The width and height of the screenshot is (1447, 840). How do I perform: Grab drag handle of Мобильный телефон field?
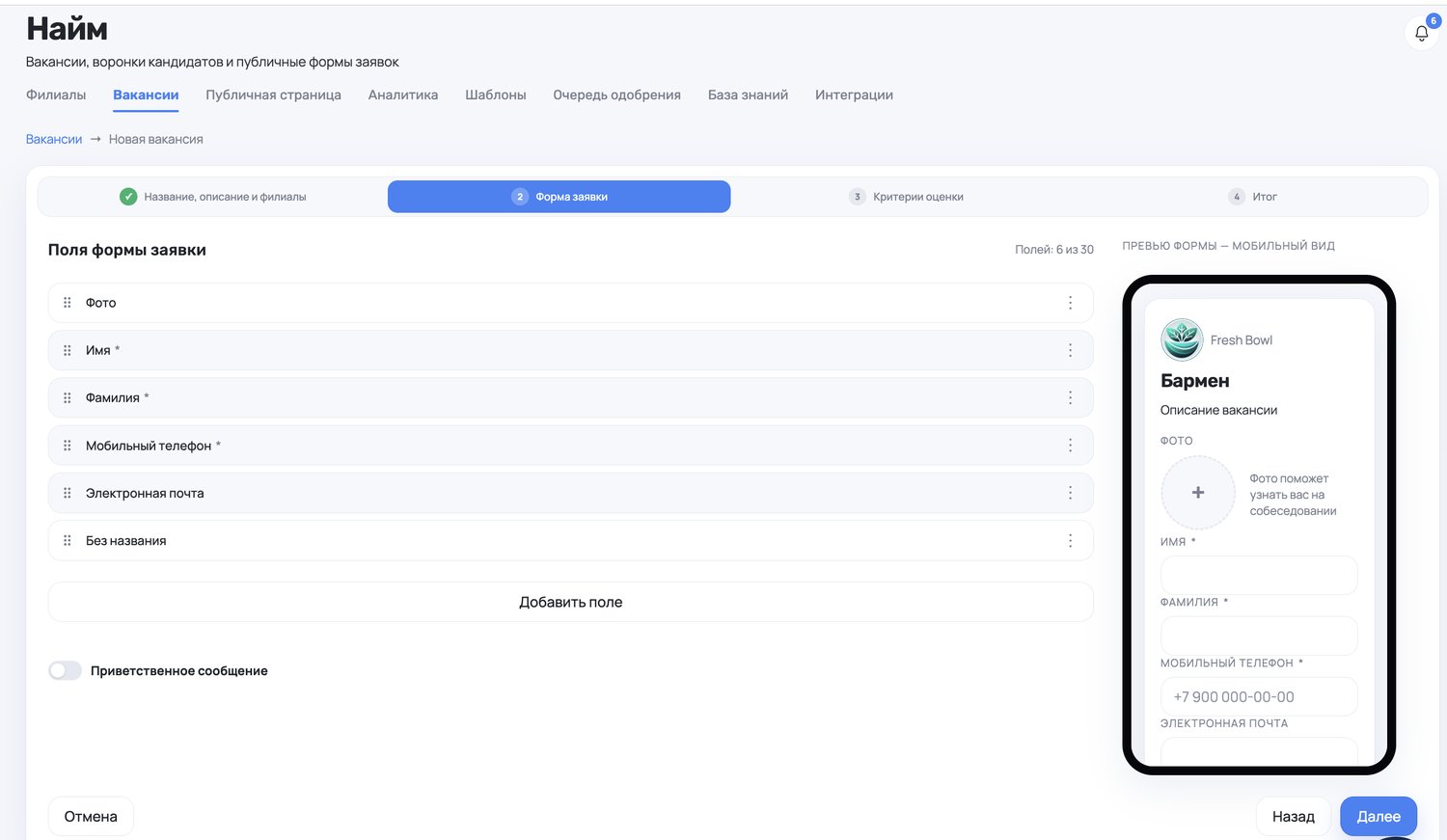coord(68,446)
